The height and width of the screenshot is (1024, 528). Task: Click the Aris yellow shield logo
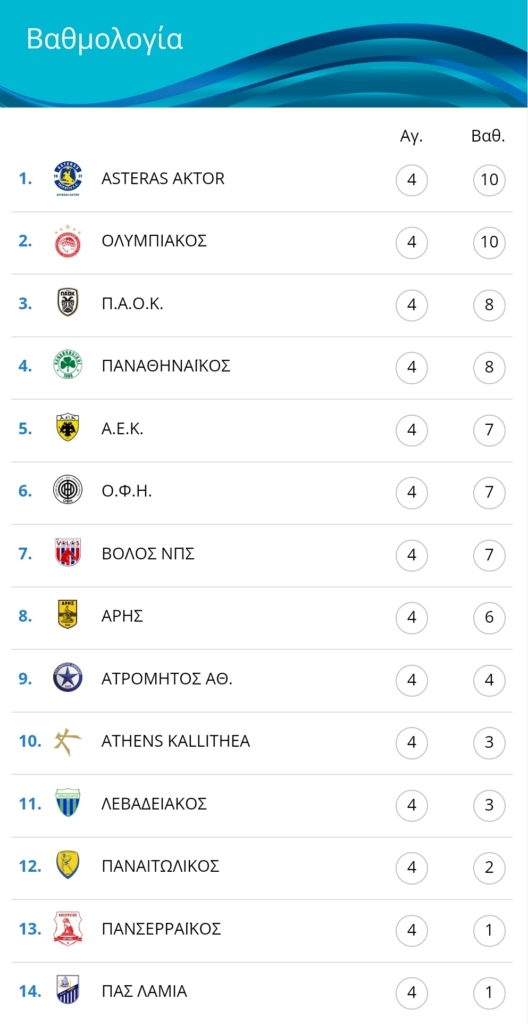68,616
